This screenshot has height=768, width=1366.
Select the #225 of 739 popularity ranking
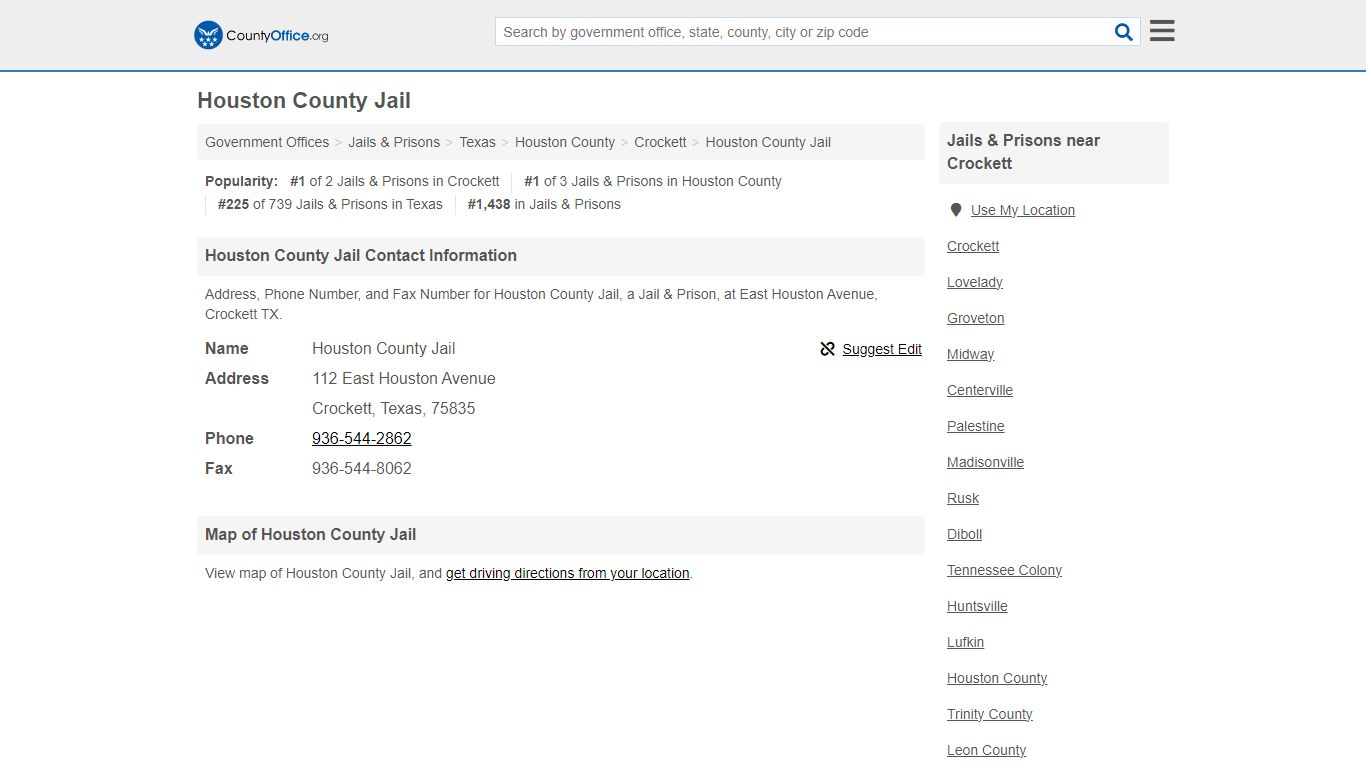[330, 204]
